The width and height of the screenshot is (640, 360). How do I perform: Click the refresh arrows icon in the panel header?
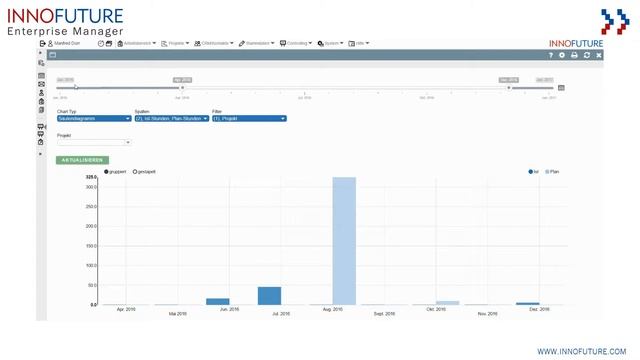(587, 55)
